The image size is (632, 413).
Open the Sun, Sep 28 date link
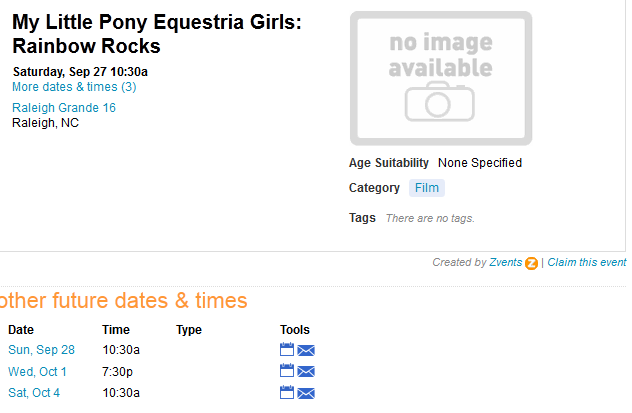pyautogui.click(x=41, y=350)
